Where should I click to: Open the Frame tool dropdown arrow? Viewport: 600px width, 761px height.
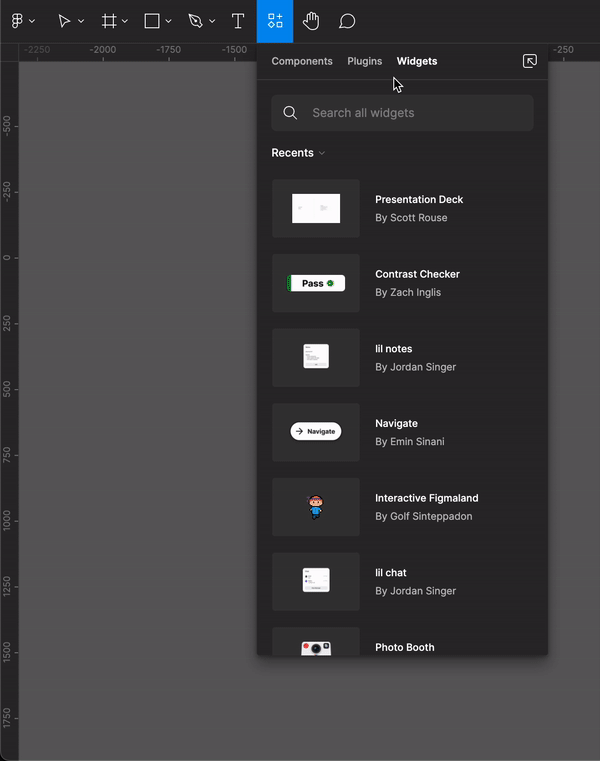[125, 21]
